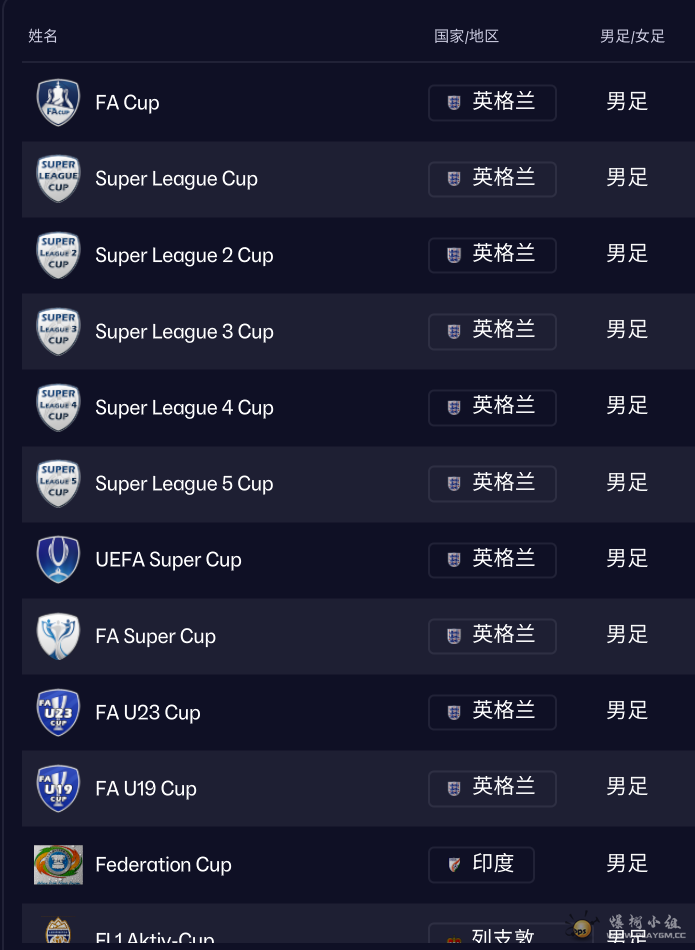Screen dimensions: 695x950
Task: Select the 英格兰 tag for UEFA Super Cup
Action: point(492,559)
